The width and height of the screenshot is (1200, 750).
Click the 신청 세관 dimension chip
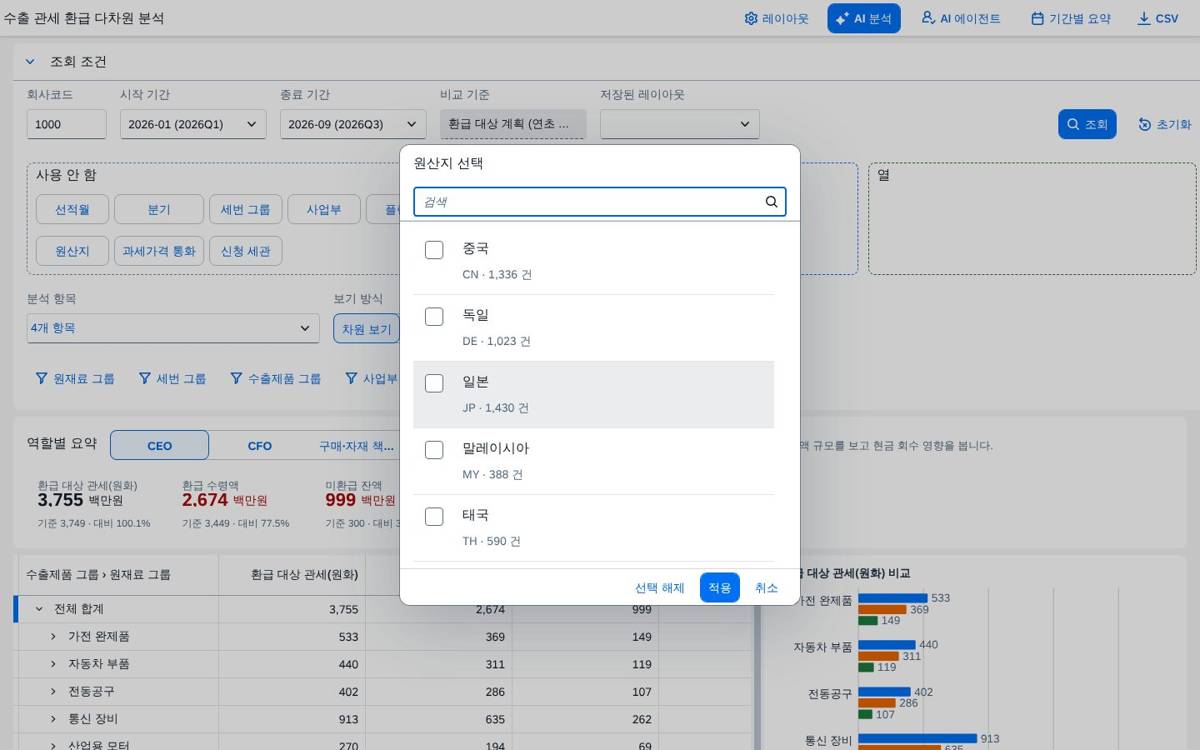click(x=246, y=251)
